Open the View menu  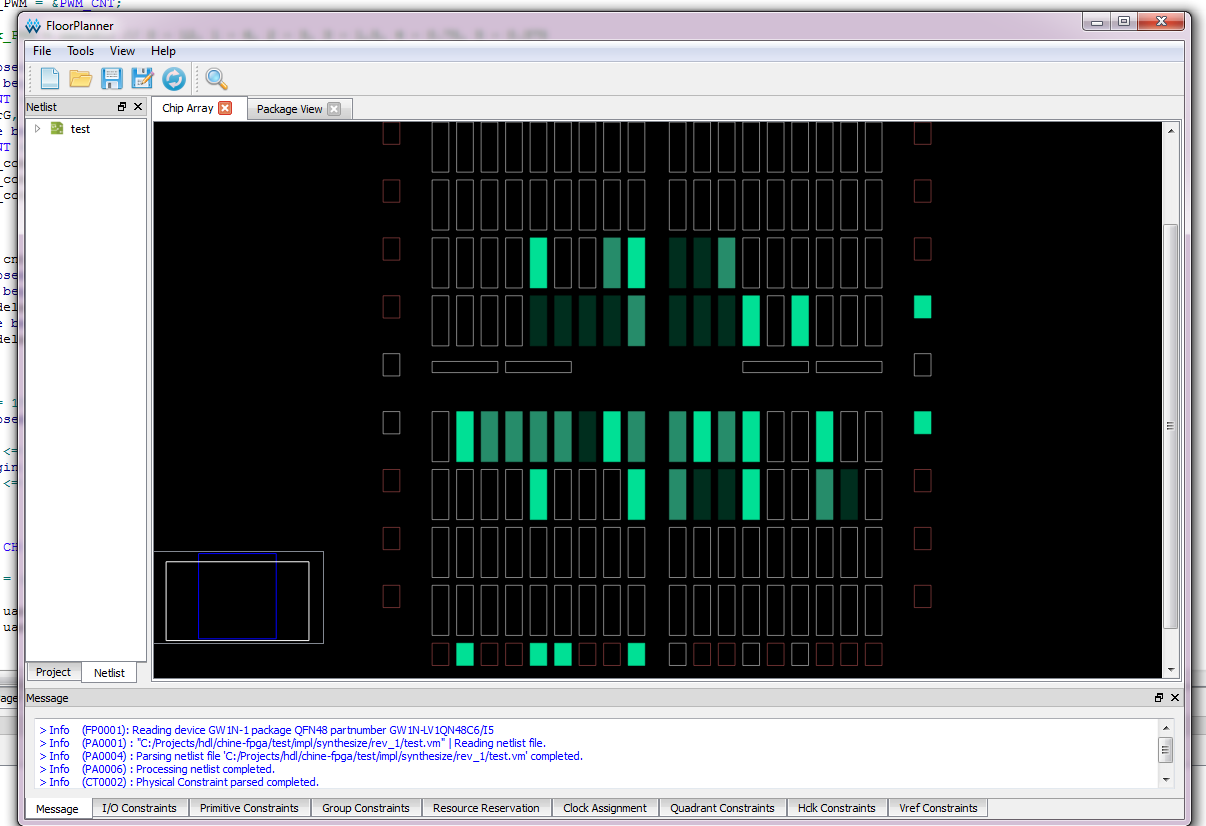122,51
